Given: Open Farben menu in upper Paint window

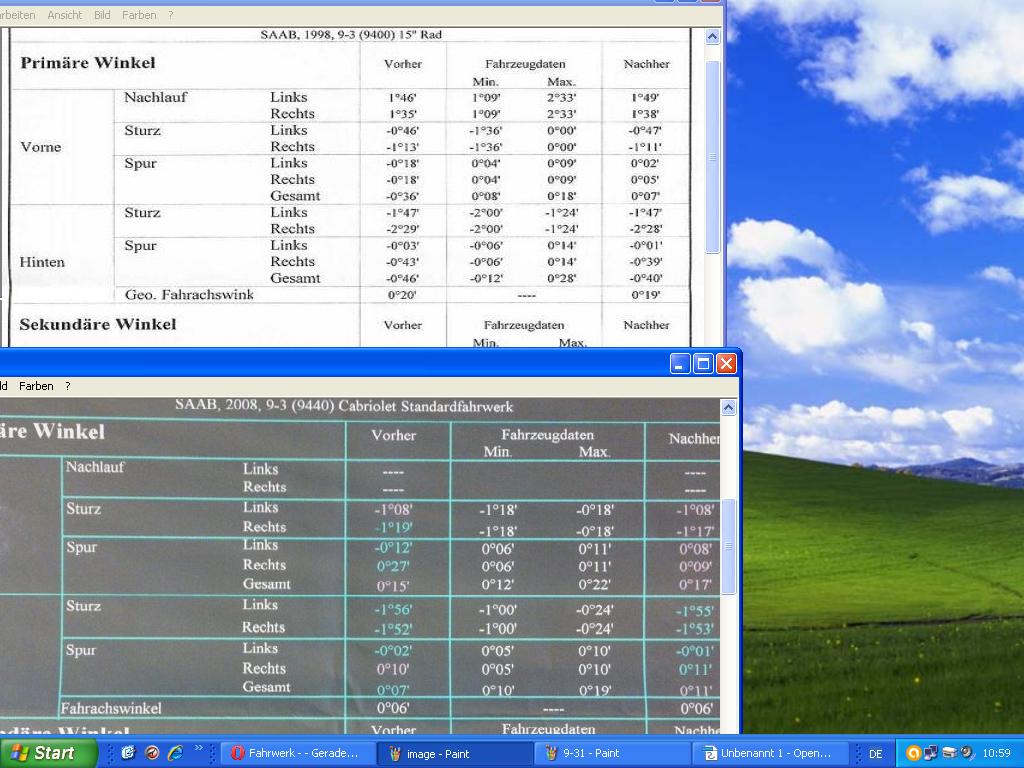Looking at the screenshot, I should (x=139, y=14).
